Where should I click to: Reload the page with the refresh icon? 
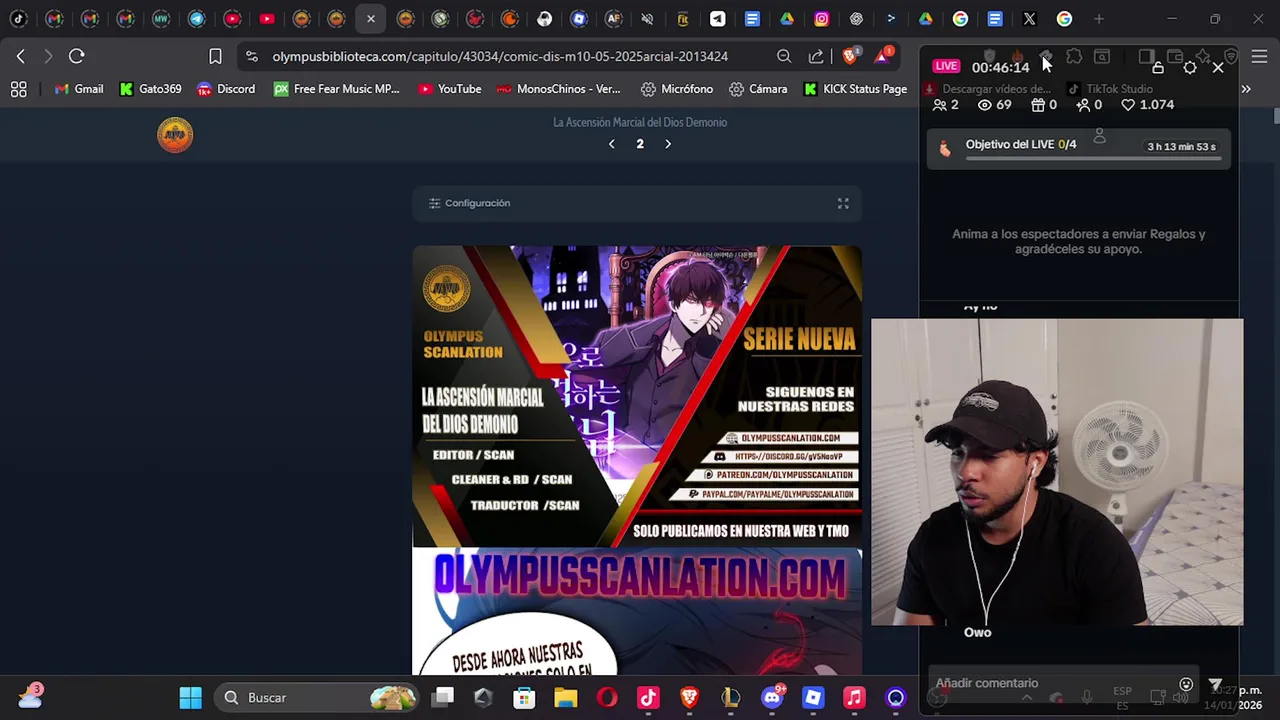pyautogui.click(x=77, y=56)
